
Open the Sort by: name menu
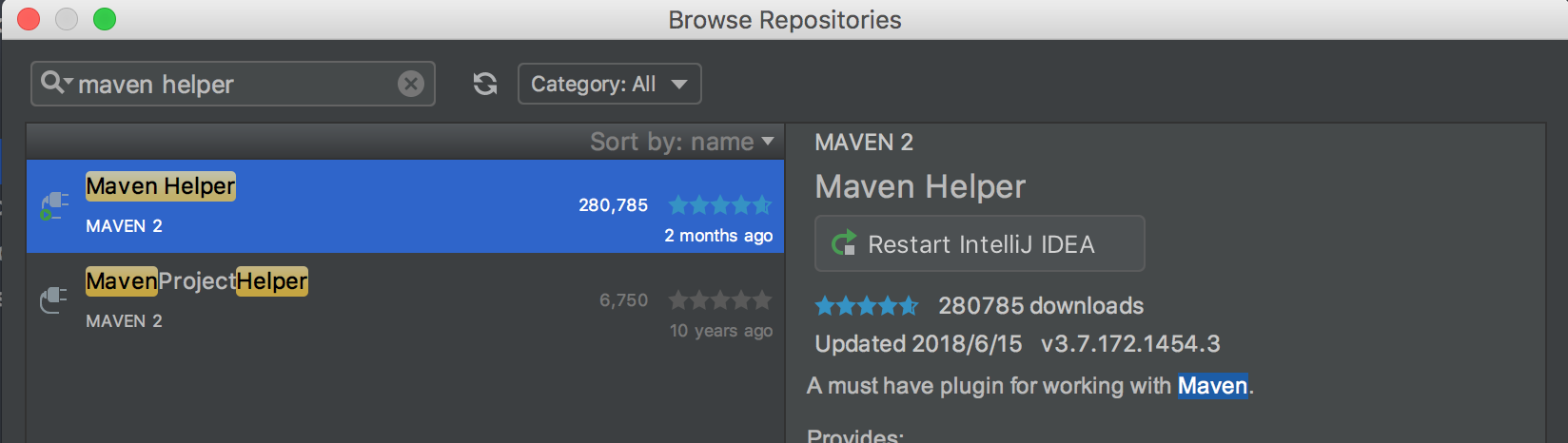click(681, 142)
